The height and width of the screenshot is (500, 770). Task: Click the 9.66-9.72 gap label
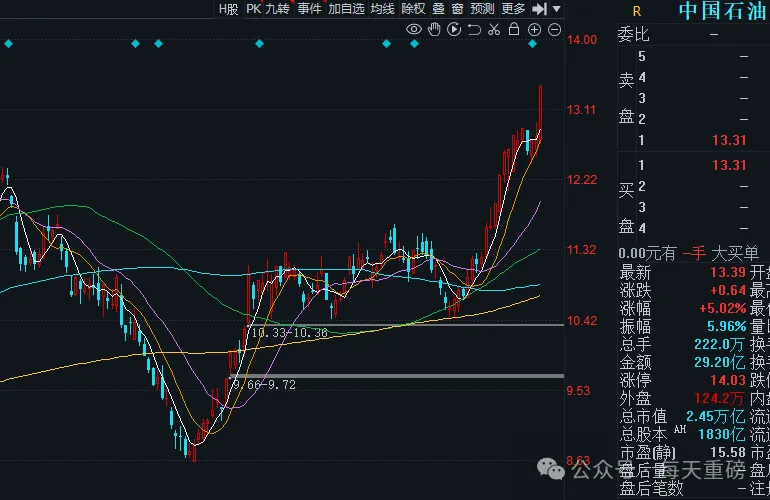(264, 385)
